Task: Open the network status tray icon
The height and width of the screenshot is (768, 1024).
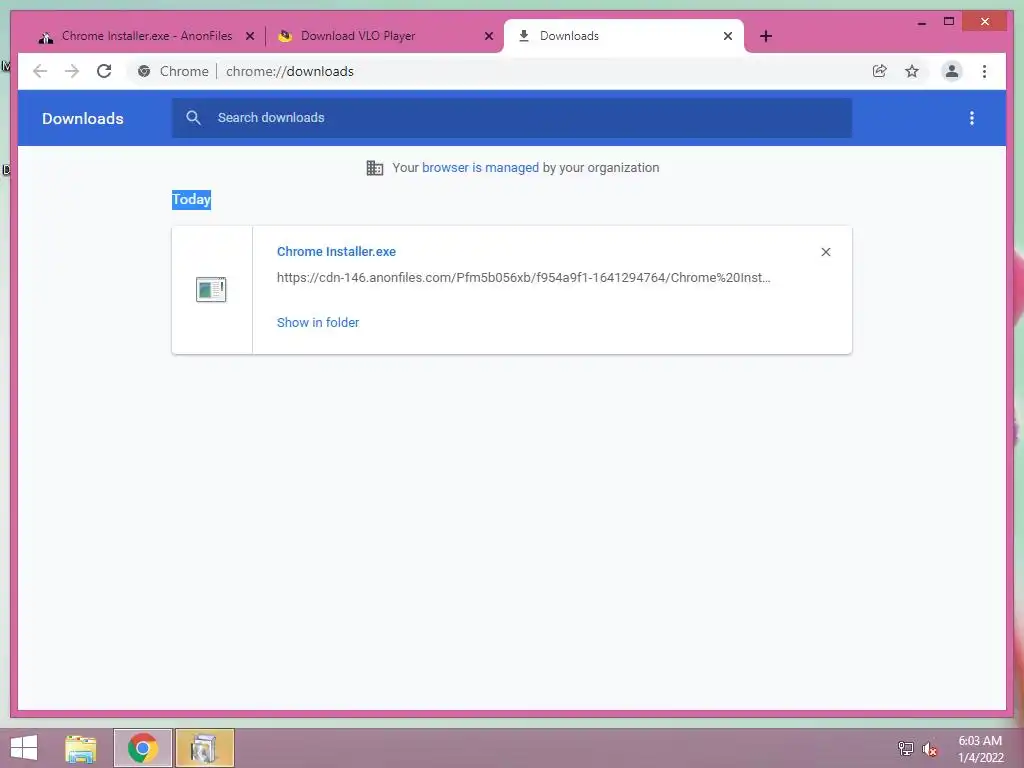Action: pyautogui.click(x=906, y=748)
